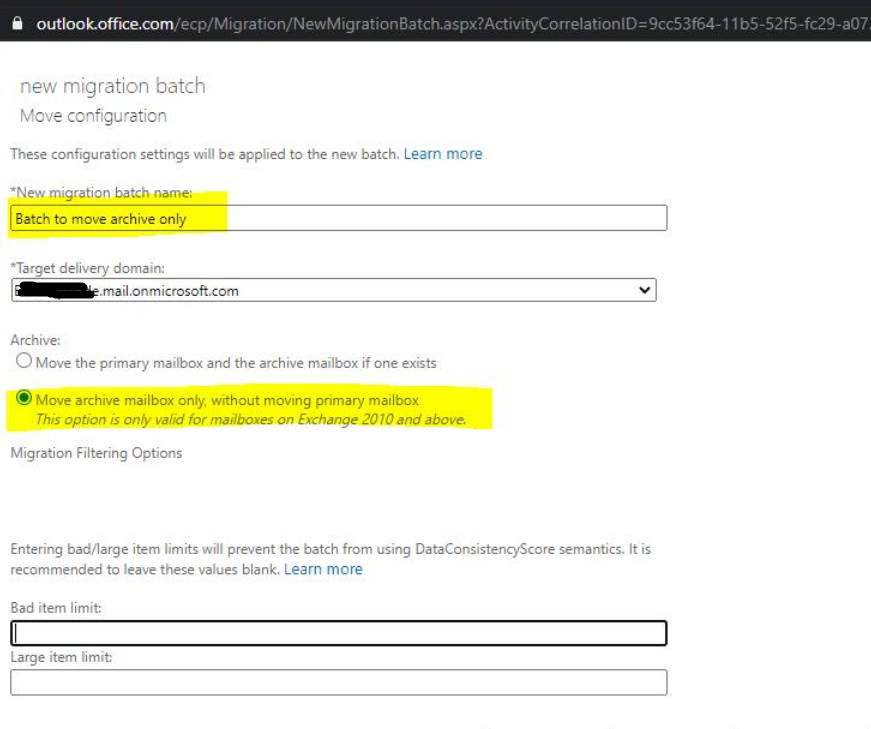Click the 'Archive:' label
Screen dimensions: 871x729
point(36,340)
